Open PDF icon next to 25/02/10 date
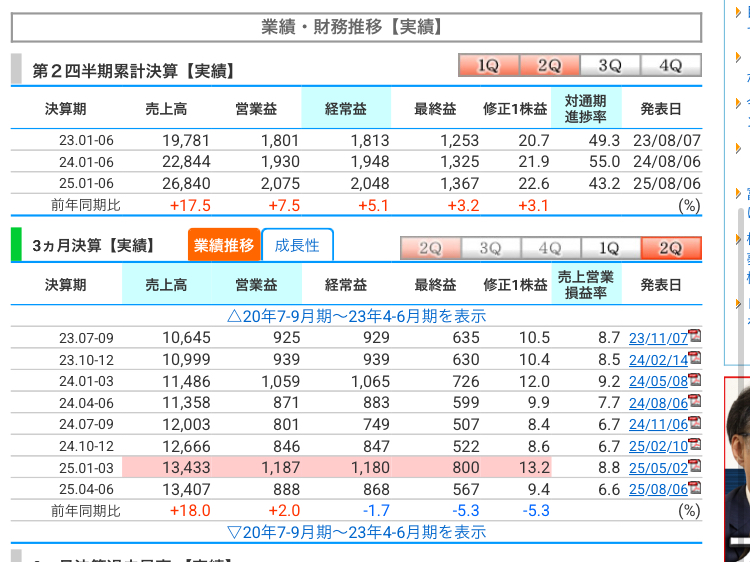This screenshot has width=750, height=562. tap(695, 445)
